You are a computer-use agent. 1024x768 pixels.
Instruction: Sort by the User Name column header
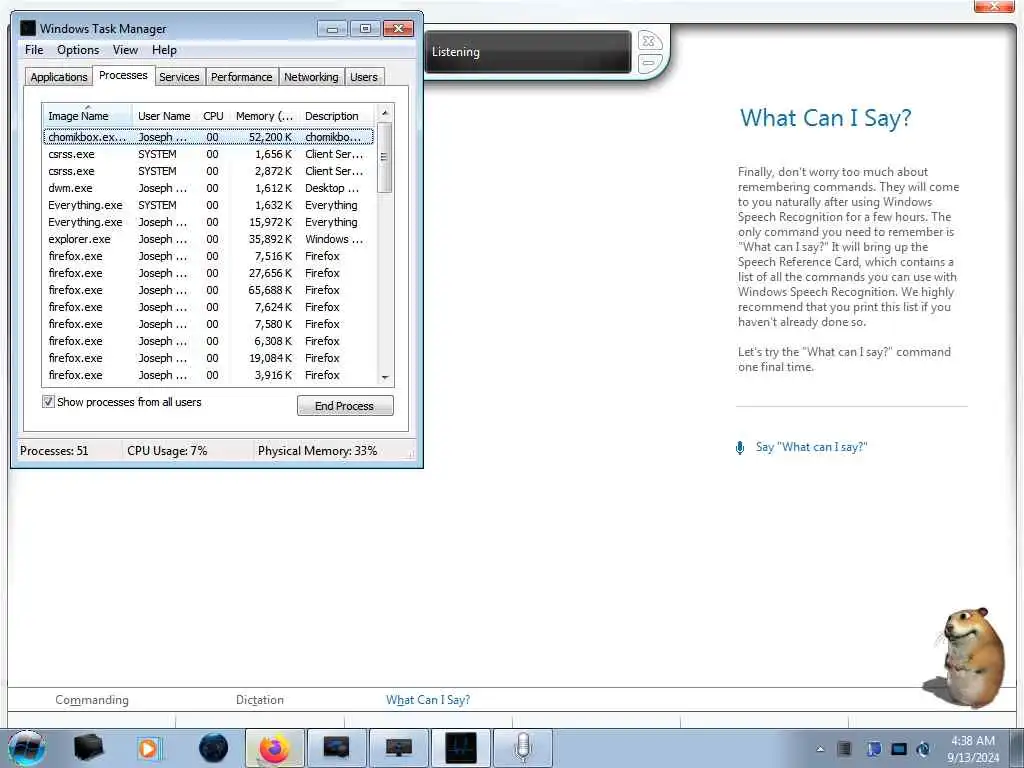coord(165,116)
